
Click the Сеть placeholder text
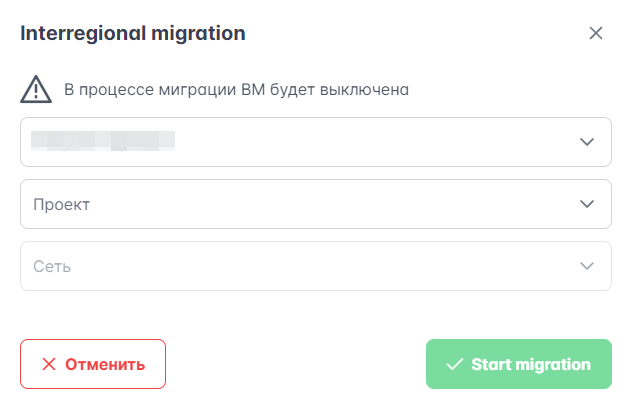tap(52, 266)
